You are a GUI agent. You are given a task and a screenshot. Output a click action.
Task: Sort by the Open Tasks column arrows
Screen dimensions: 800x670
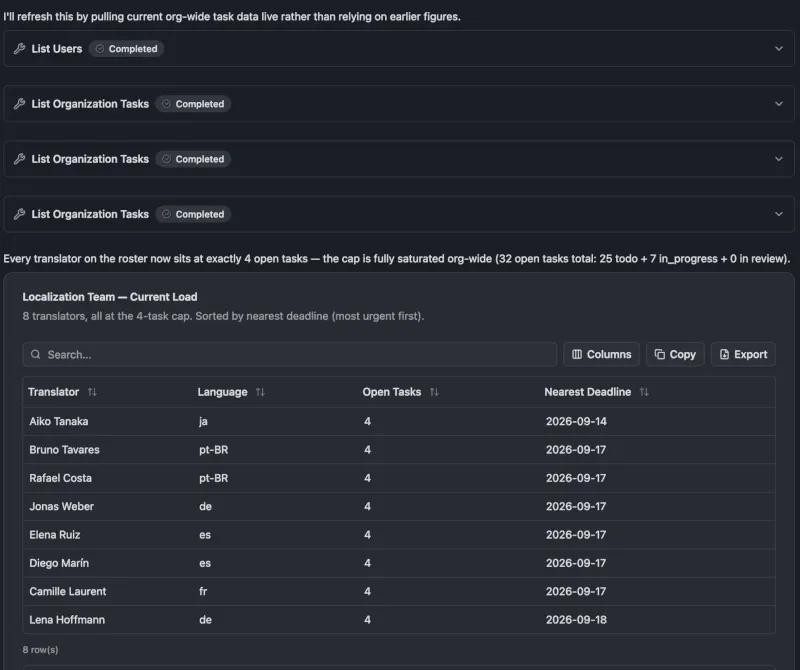tap(434, 392)
